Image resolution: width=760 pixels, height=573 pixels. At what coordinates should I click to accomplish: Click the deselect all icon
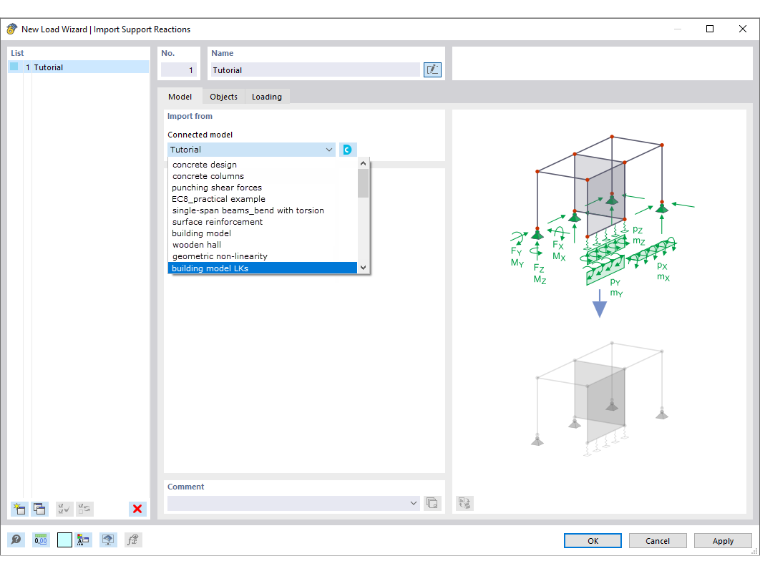click(x=84, y=509)
